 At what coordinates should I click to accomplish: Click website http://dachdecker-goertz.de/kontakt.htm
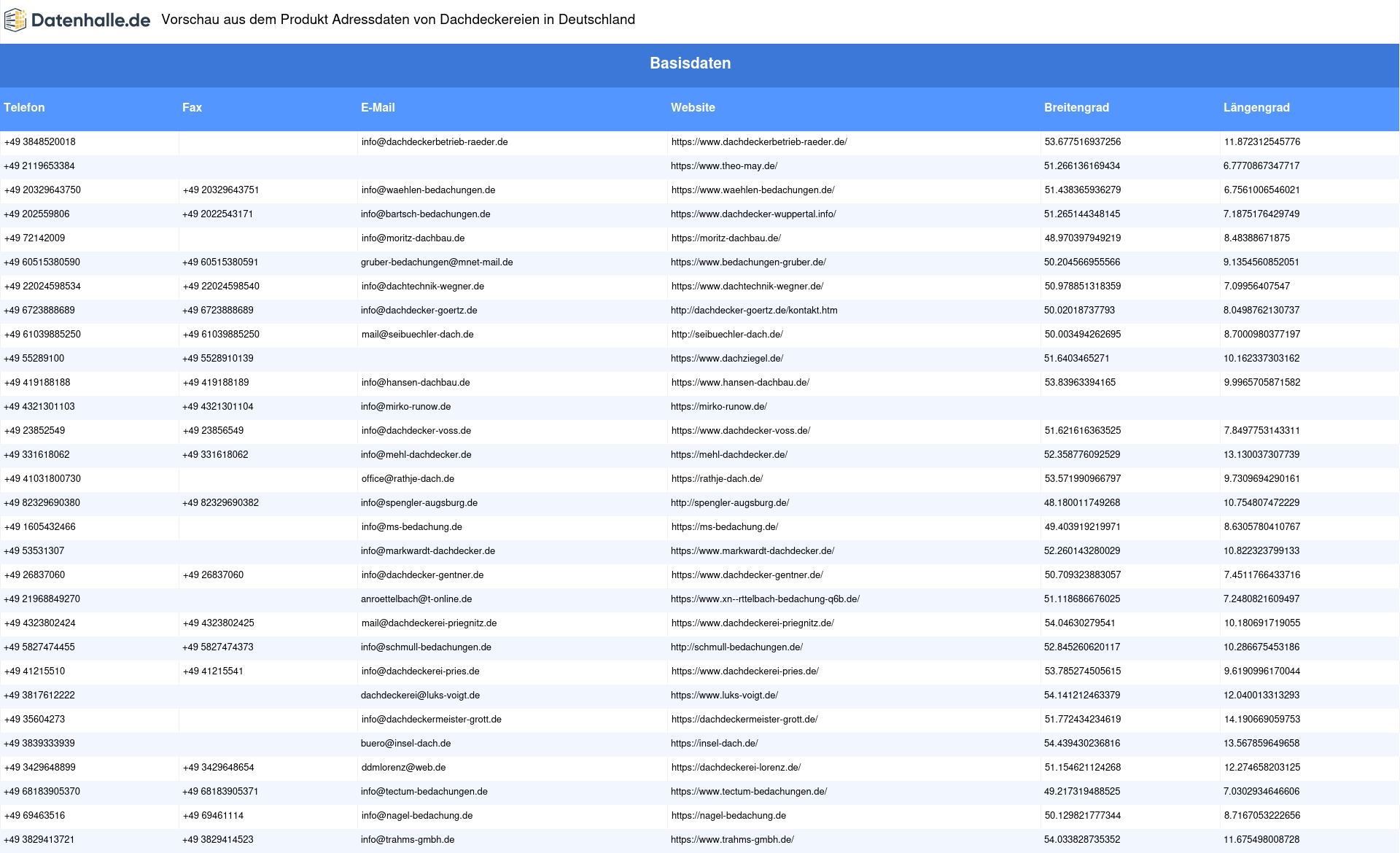[754, 311]
